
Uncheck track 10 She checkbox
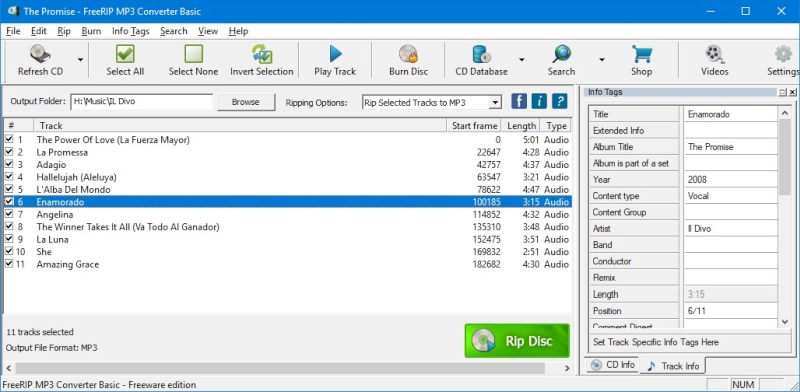click(x=9, y=252)
